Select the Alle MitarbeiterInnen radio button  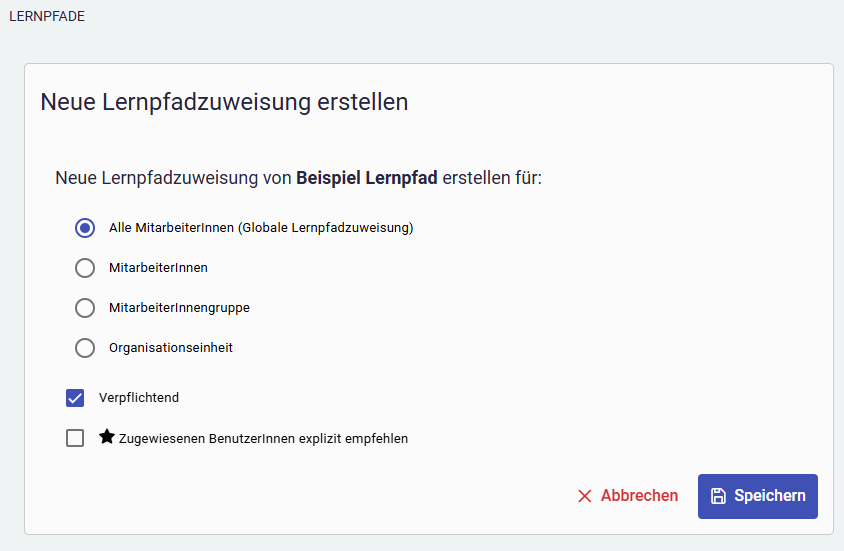[x=85, y=228]
